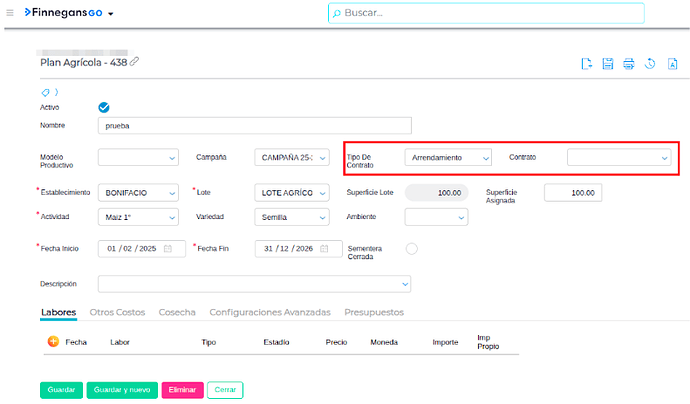The height and width of the screenshot is (404, 690).
Task: Click the document with letter A icon
Action: pos(673,64)
